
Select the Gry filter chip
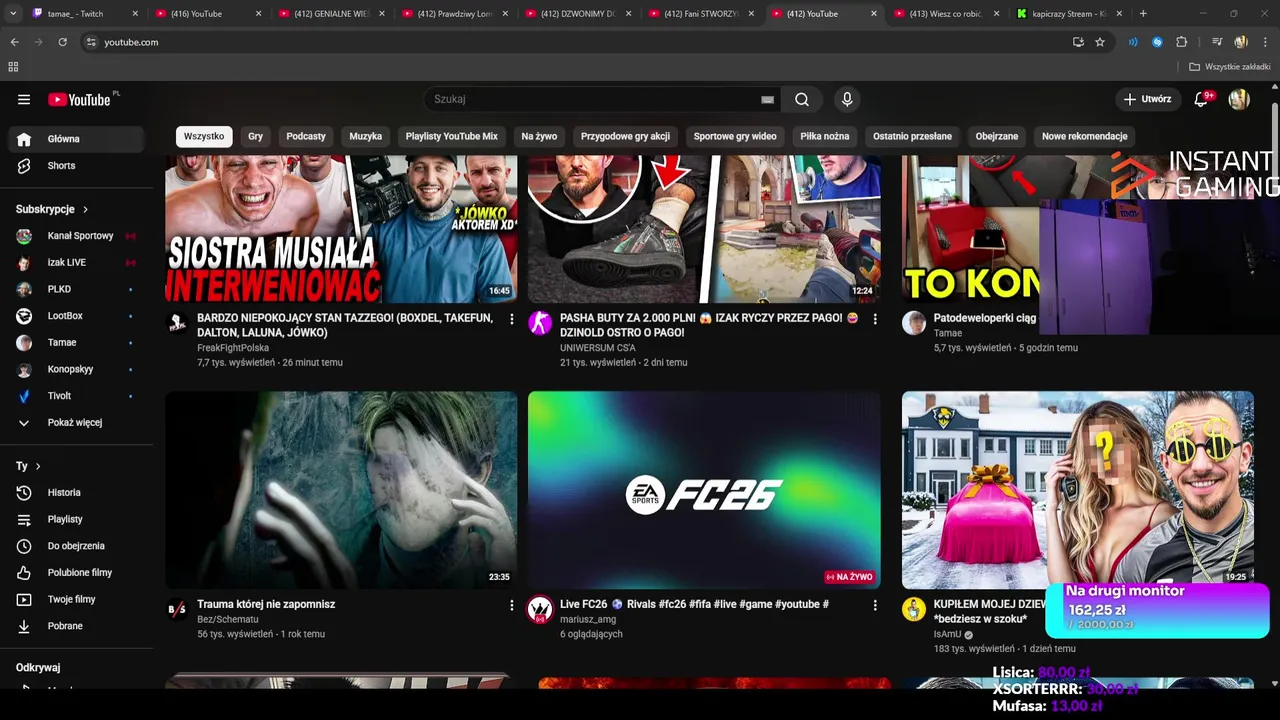pos(256,136)
